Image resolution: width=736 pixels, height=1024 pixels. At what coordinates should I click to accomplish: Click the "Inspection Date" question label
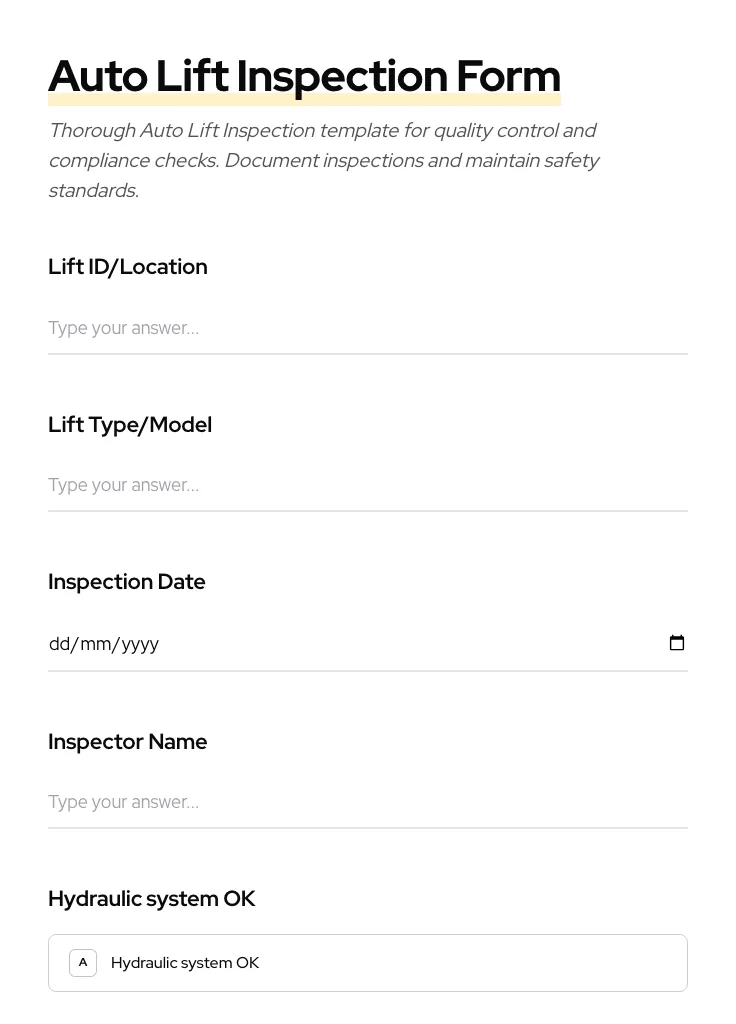[126, 581]
